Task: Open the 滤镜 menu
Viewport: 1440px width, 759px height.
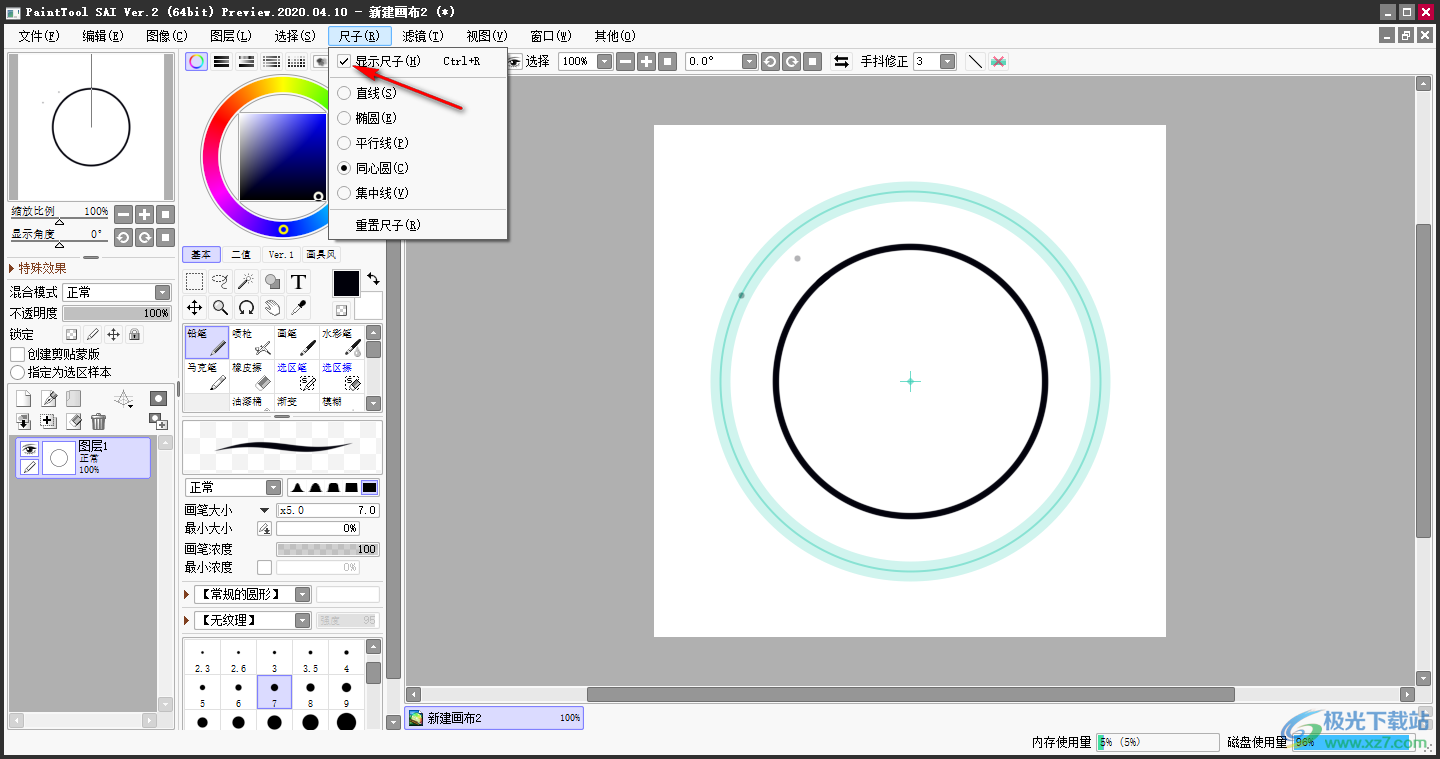Action: (423, 36)
